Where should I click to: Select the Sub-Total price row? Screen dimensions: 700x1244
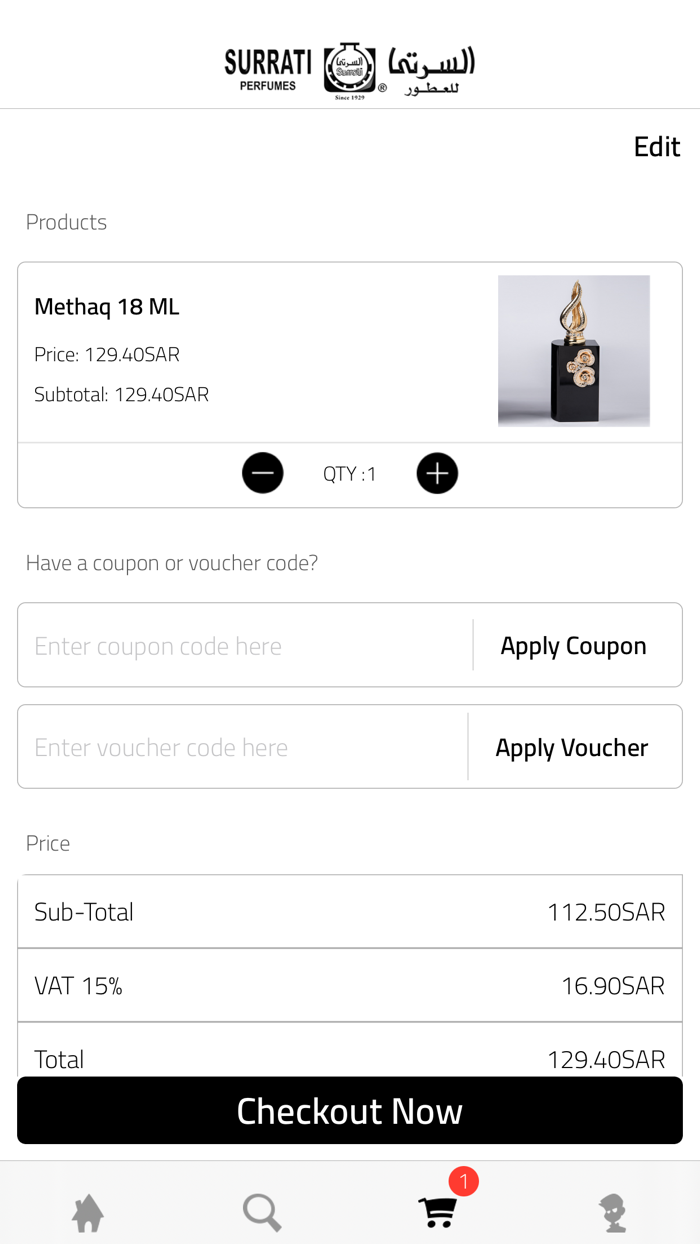[x=350, y=912]
